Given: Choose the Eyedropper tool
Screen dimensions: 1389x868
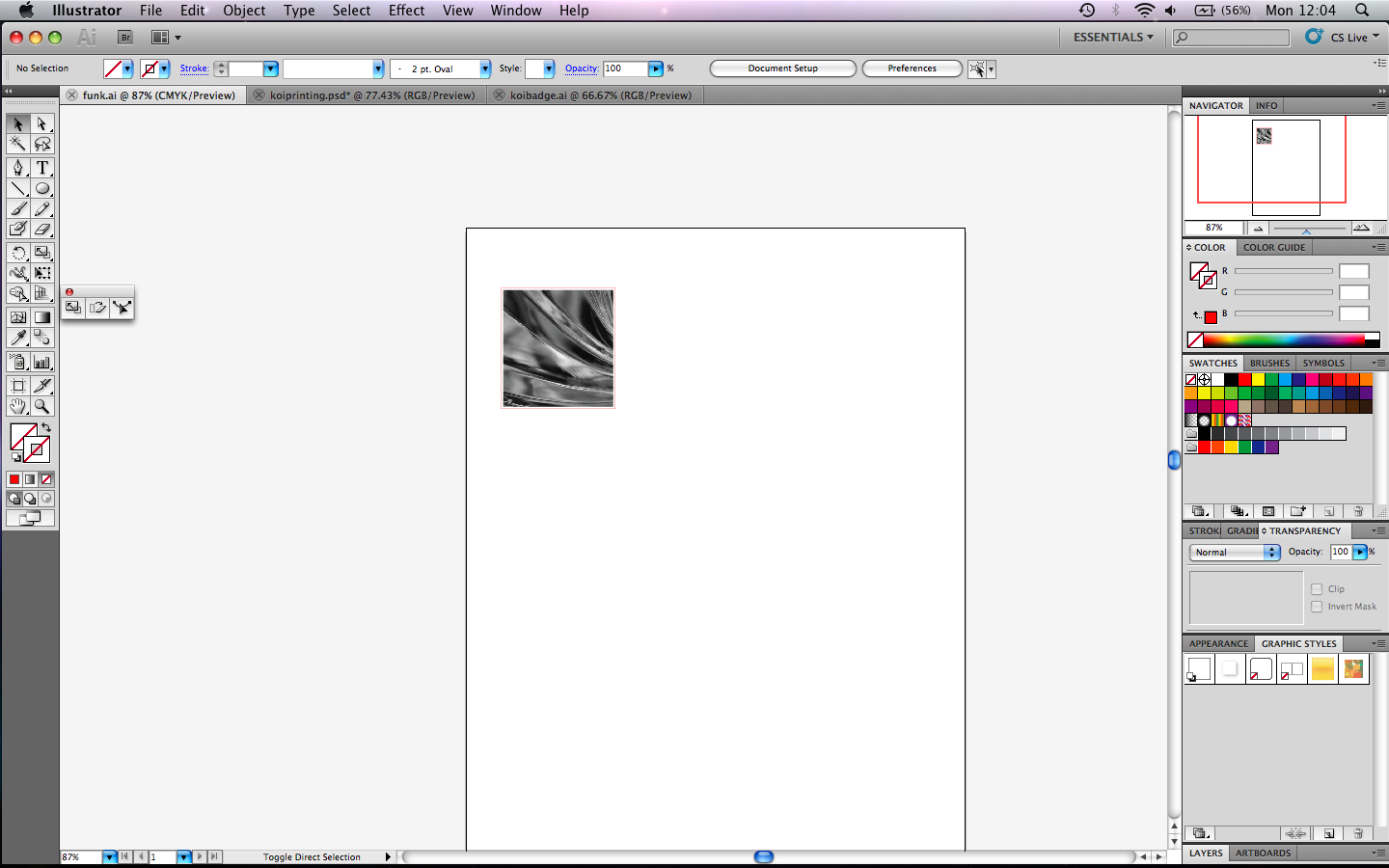Looking at the screenshot, I should tap(17, 338).
